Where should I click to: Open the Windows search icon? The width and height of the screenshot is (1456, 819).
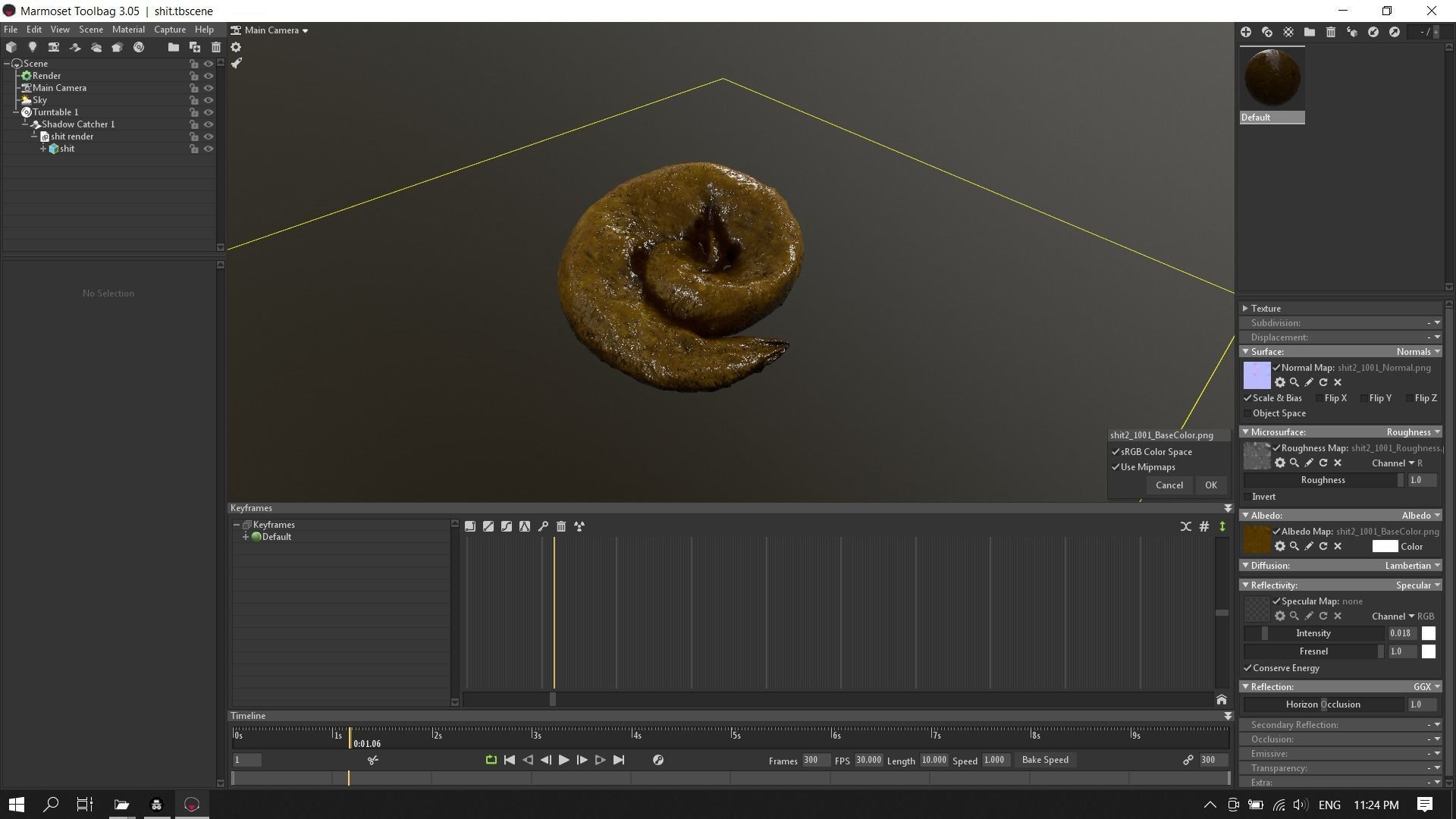coord(51,805)
